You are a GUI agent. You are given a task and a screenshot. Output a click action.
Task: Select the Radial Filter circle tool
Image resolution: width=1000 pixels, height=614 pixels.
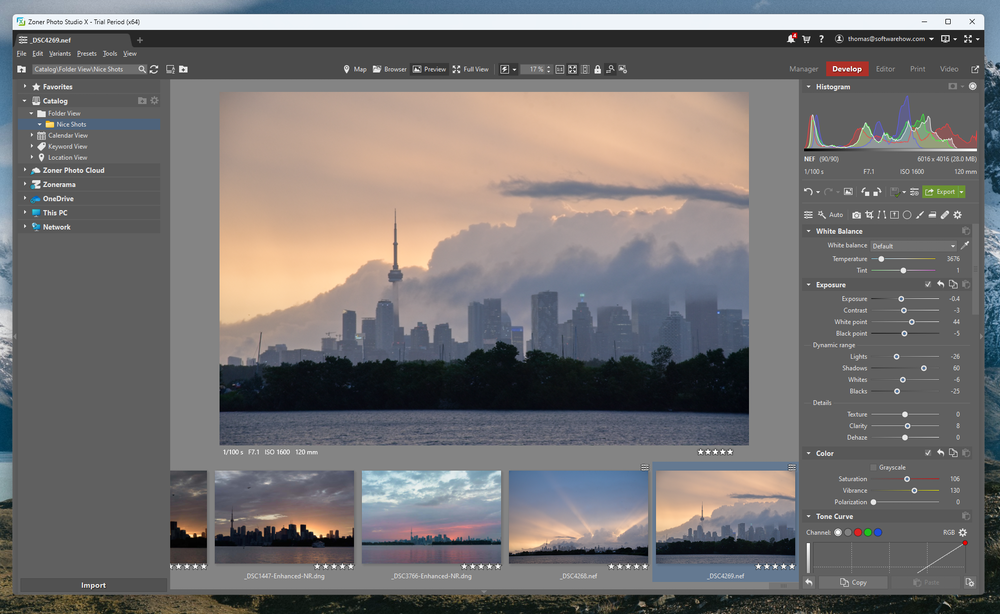(x=907, y=215)
